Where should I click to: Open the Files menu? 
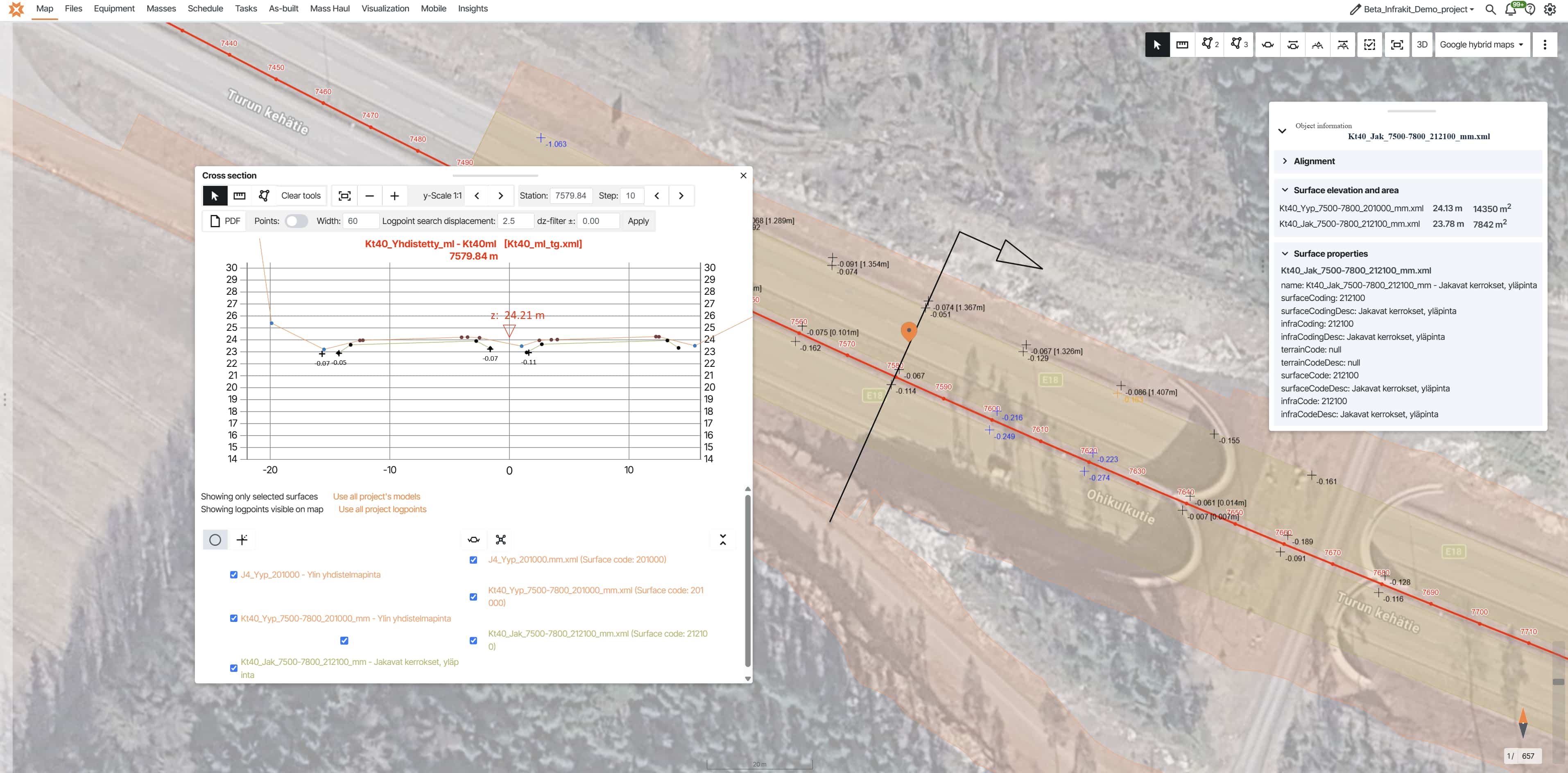pyautogui.click(x=74, y=9)
